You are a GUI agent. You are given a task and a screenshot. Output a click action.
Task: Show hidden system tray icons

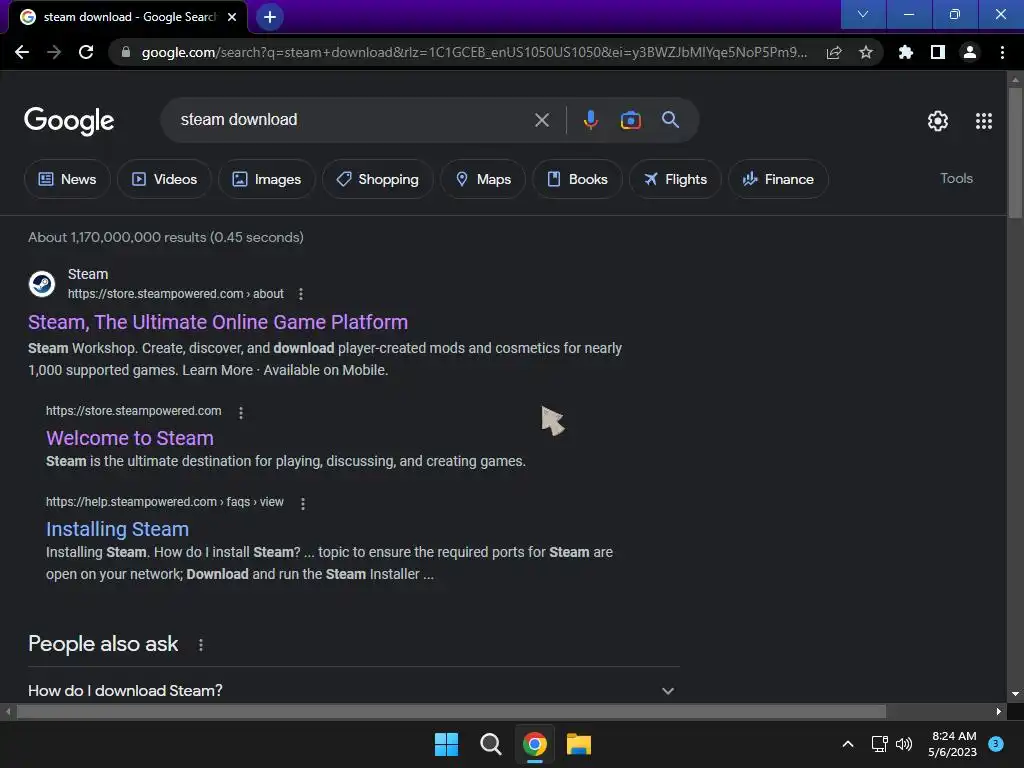click(848, 744)
